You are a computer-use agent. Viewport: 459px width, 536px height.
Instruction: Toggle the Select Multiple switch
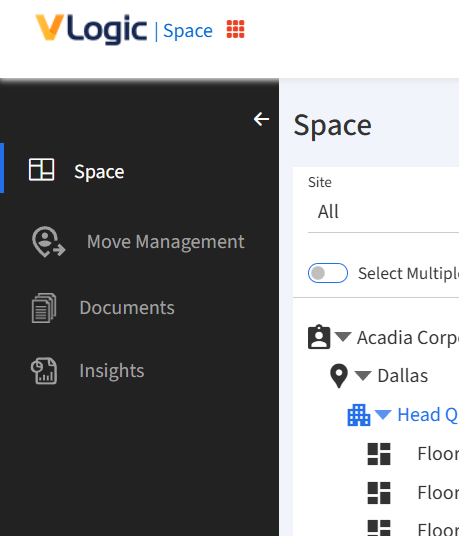tap(328, 273)
